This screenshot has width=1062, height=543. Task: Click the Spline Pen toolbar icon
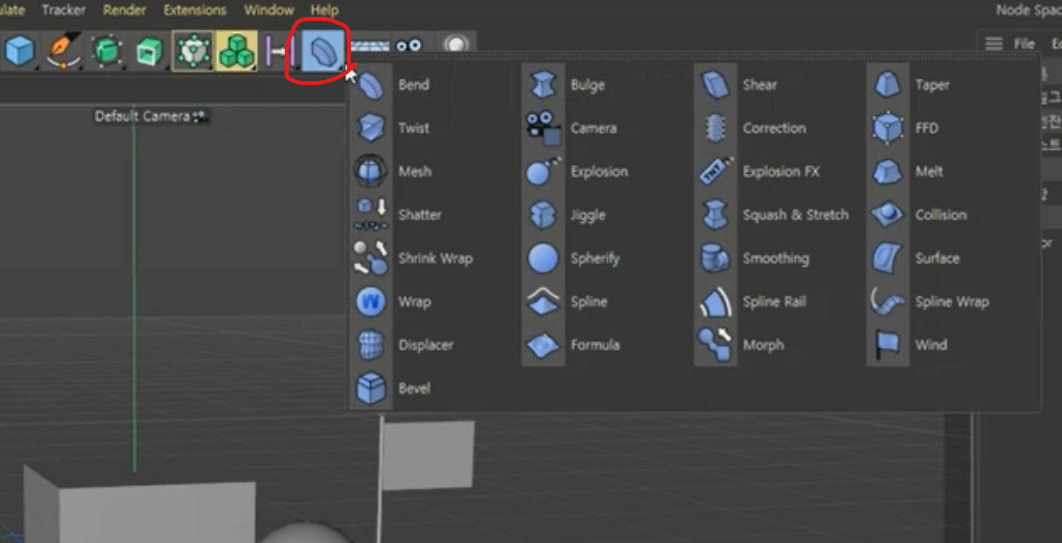coord(63,51)
